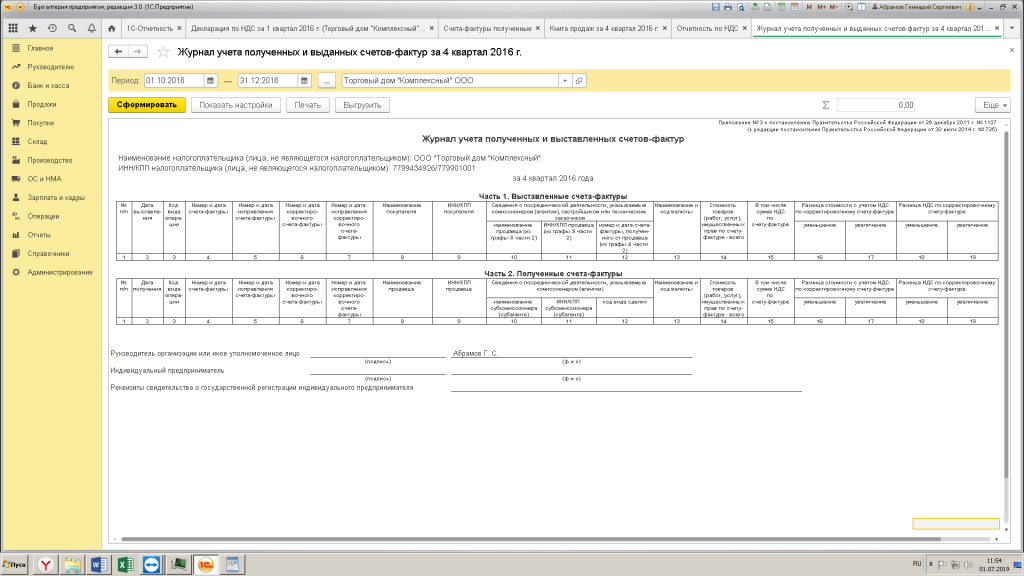Viewport: 1024px width, 576px height.
Task: Open Excel from the taskbar
Action: pyautogui.click(x=125, y=564)
